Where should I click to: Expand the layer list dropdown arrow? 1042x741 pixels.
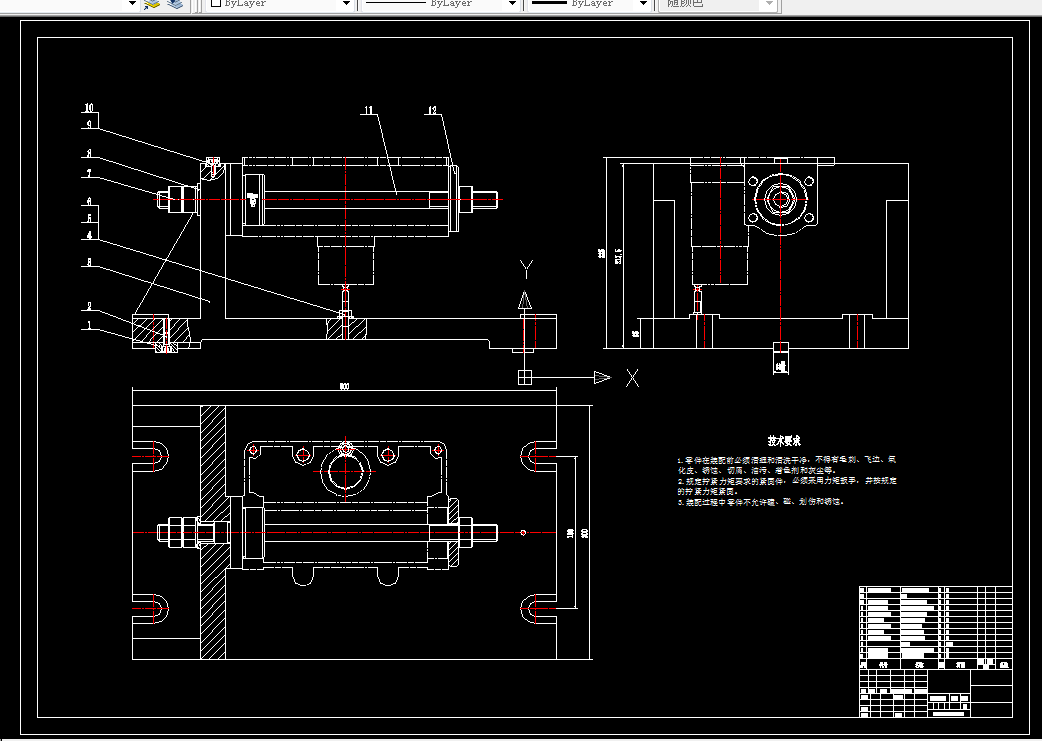(x=132, y=4)
